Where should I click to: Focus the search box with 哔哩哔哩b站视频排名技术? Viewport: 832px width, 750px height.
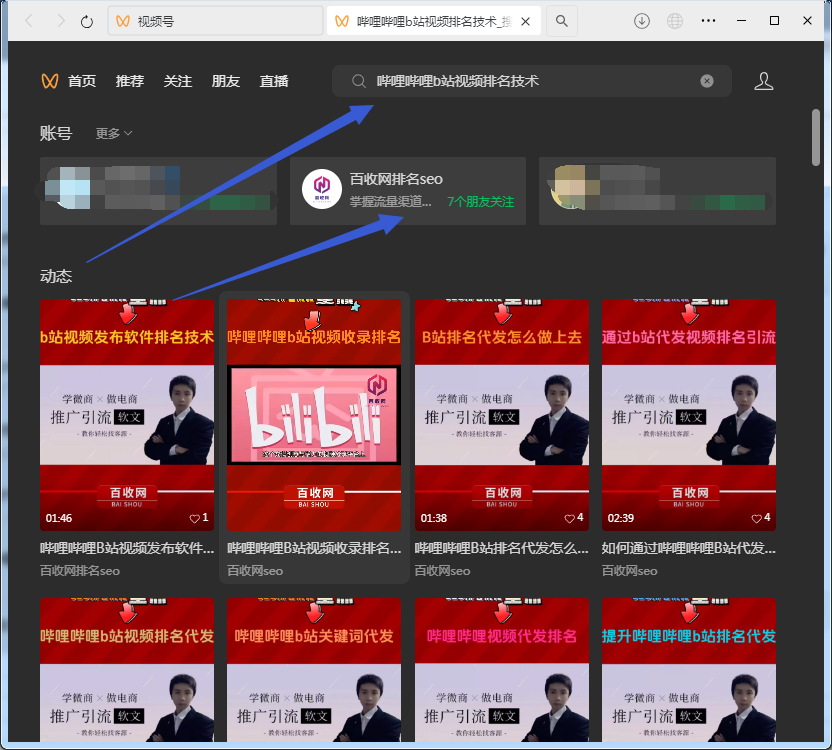(532, 81)
